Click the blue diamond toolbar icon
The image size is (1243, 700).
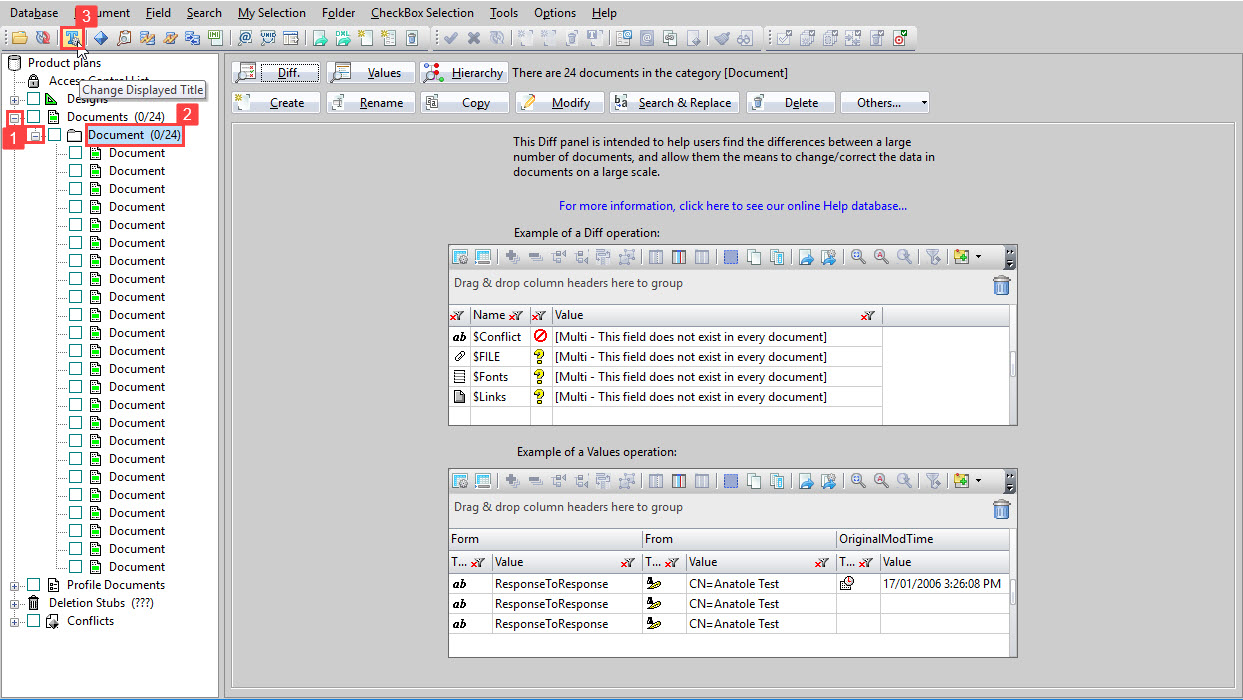[101, 38]
